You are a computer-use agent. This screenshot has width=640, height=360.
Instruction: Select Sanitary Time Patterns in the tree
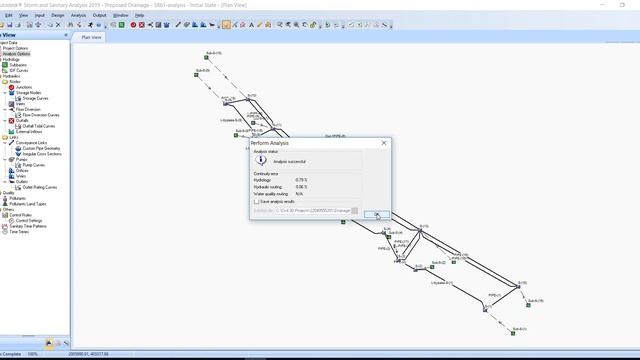coord(28,226)
